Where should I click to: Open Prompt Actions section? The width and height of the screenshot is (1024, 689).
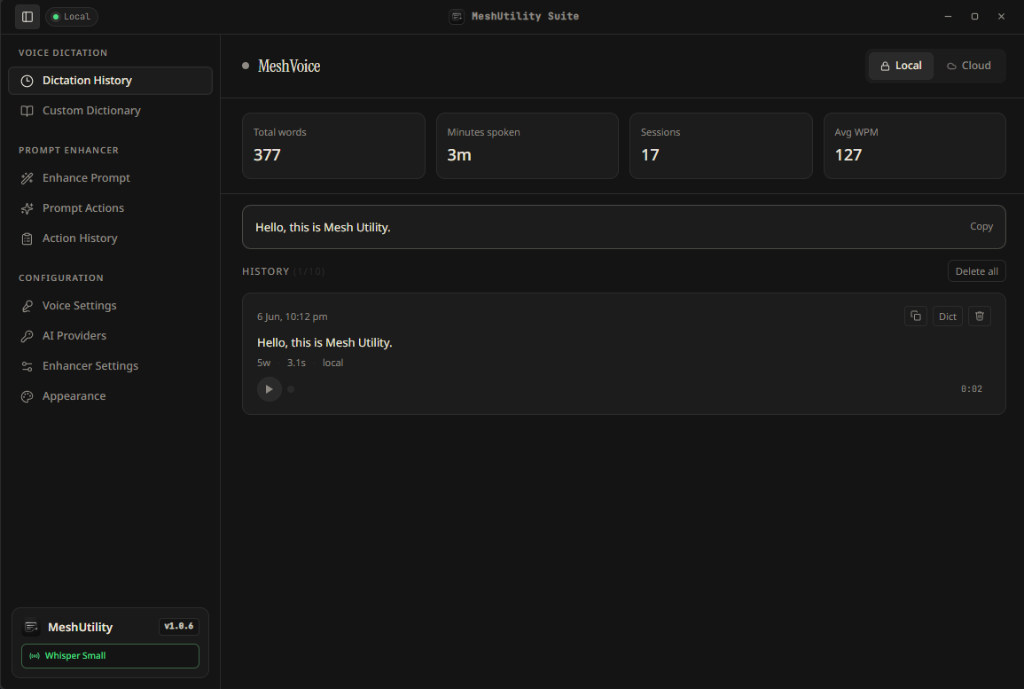(110, 208)
